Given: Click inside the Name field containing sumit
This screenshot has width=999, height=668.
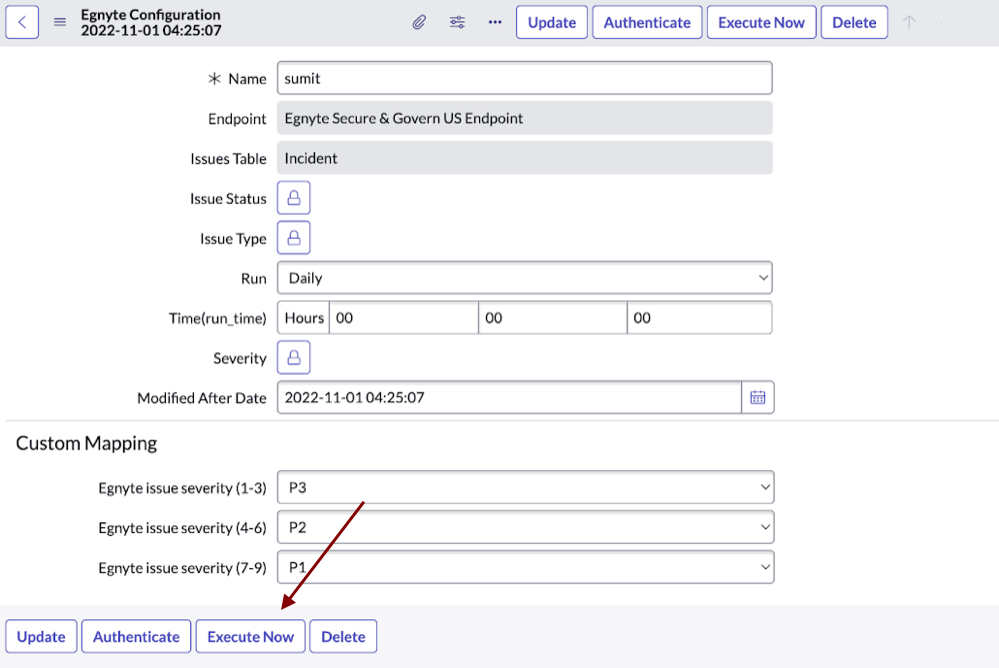Looking at the screenshot, I should coord(524,77).
